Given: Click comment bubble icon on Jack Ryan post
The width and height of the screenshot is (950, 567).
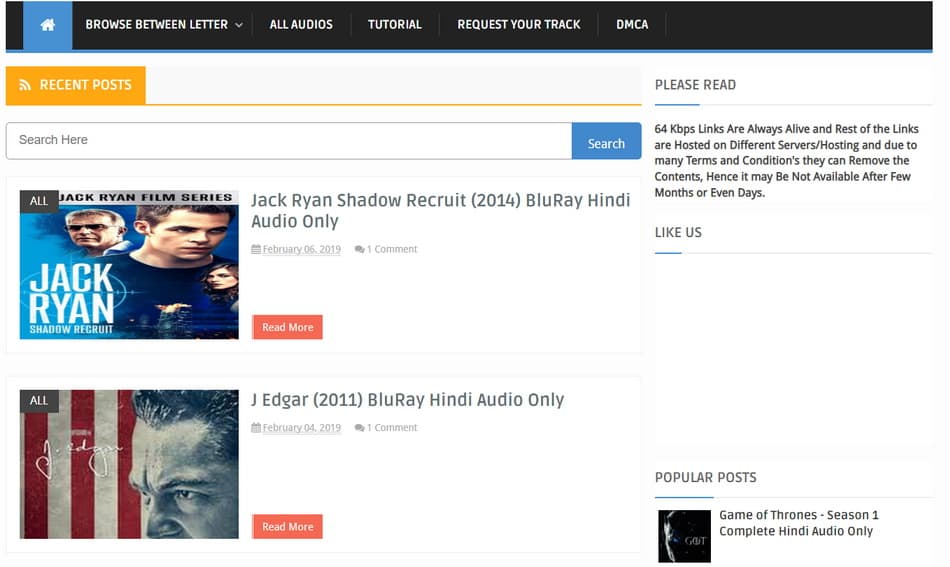Looking at the screenshot, I should pos(359,249).
